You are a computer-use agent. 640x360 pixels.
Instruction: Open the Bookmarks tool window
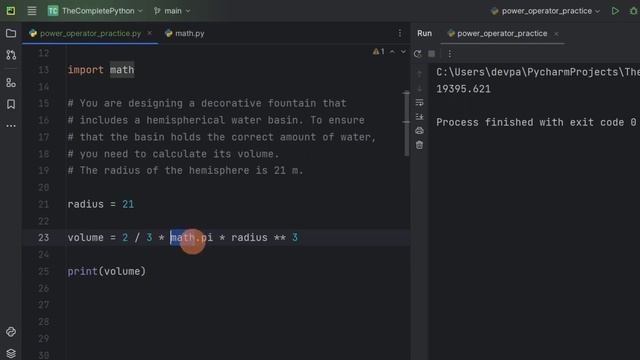point(11,104)
